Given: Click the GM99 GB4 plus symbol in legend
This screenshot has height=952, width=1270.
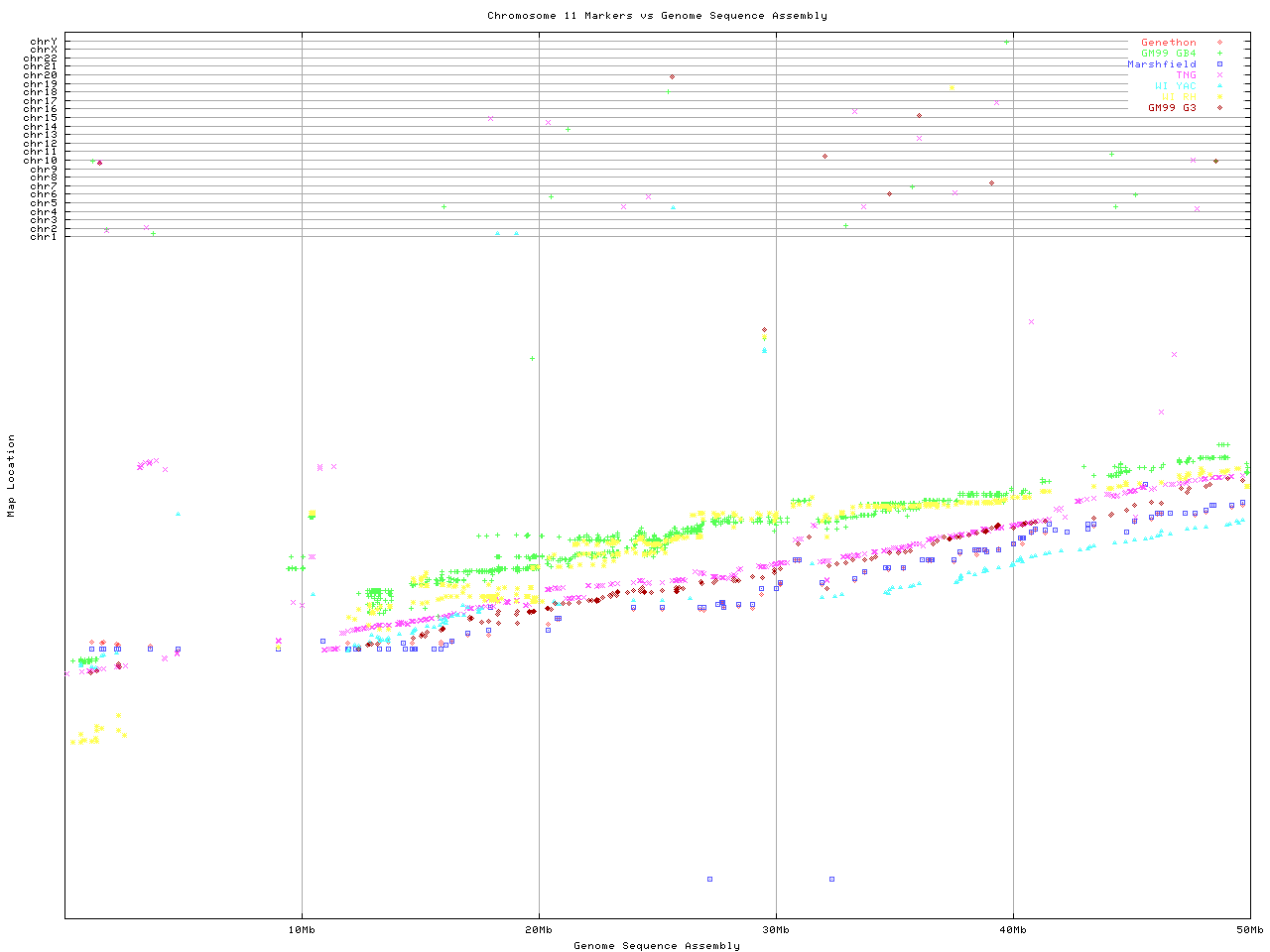Looking at the screenshot, I should pos(1219,54).
